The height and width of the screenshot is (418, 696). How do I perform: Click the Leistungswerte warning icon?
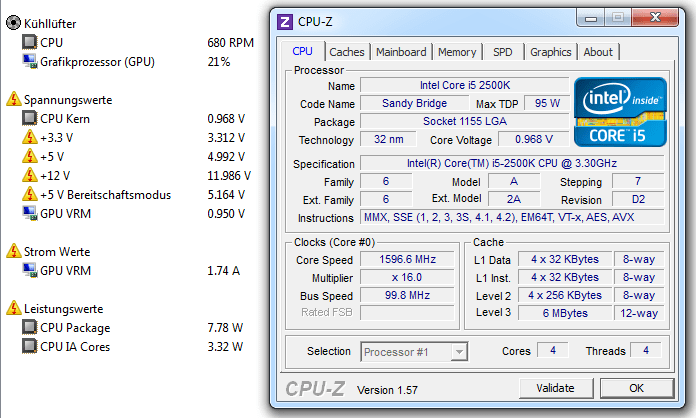tap(12, 309)
